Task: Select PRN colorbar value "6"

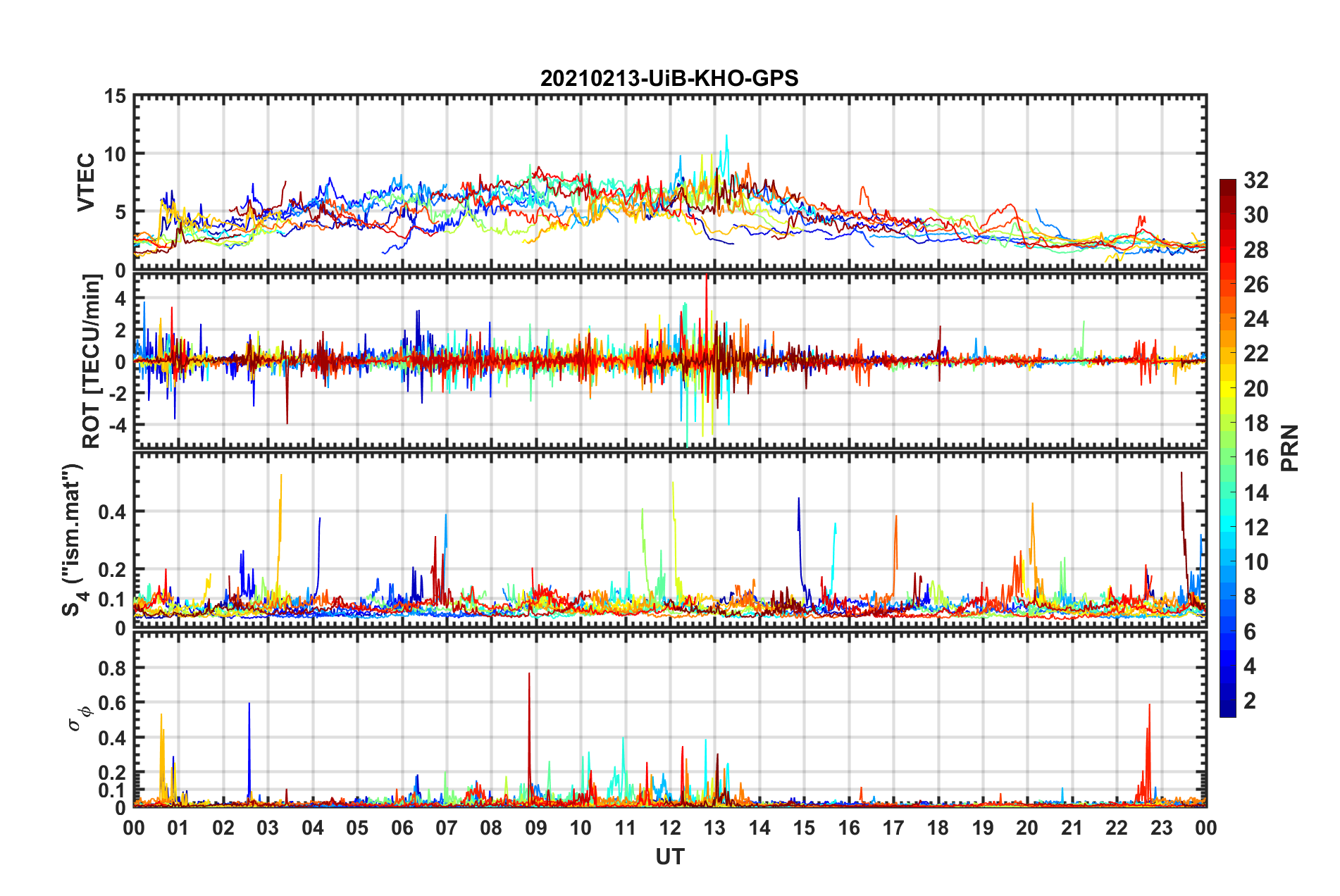Action: 1250,632
